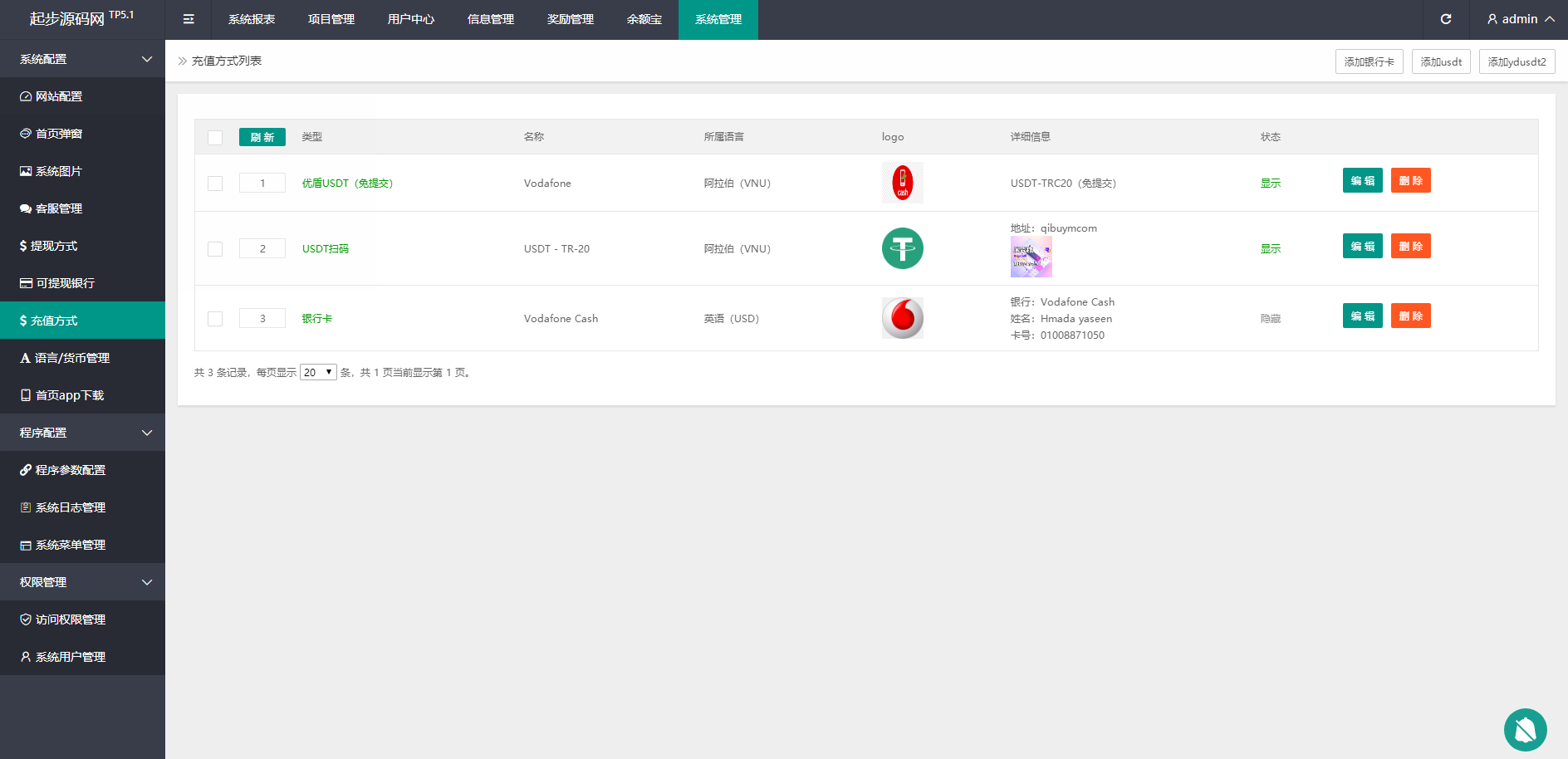Open 网站配置 from sidebar
1568x759 pixels.
point(59,96)
